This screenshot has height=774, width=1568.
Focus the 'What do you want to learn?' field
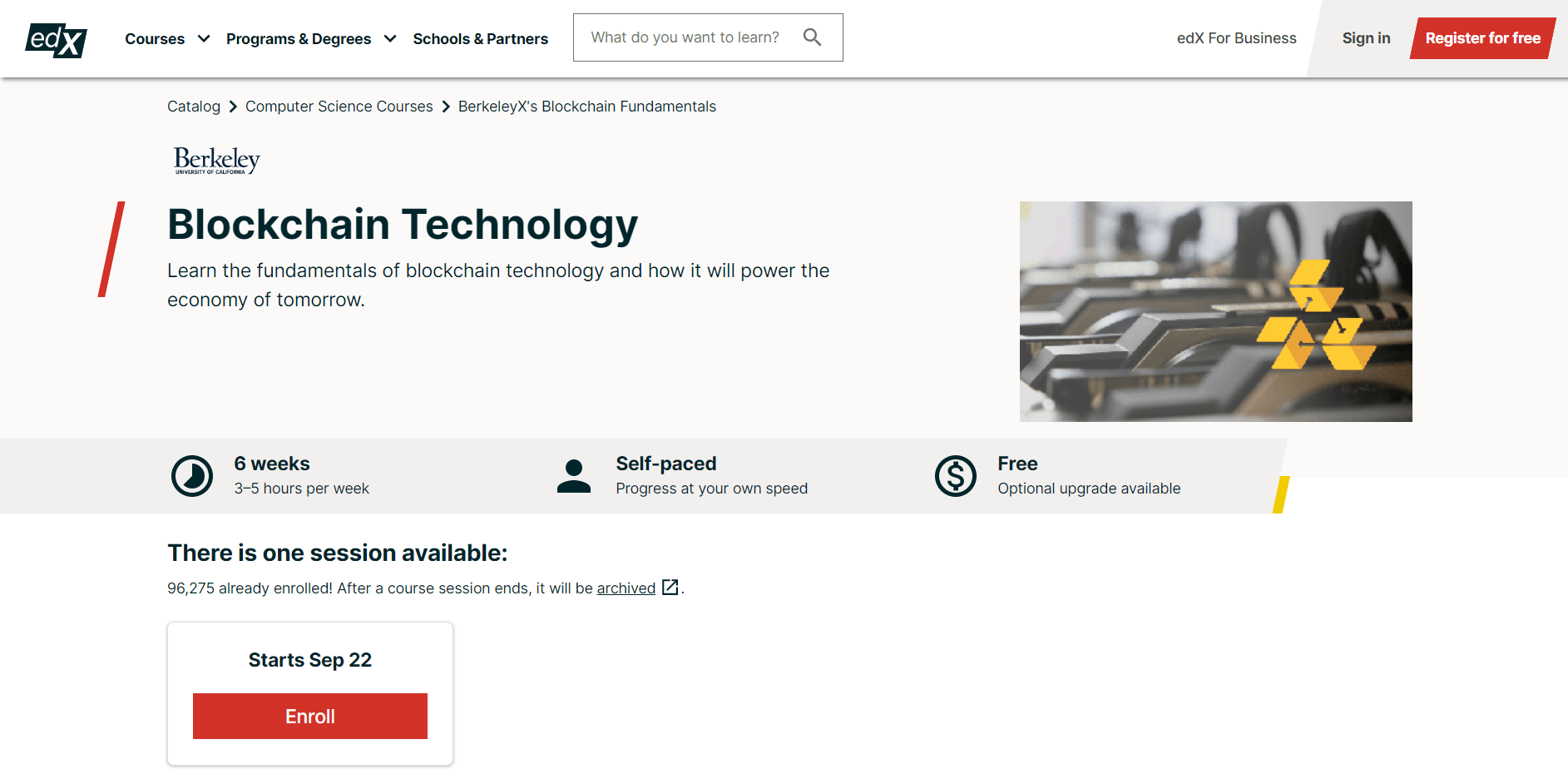coord(685,37)
